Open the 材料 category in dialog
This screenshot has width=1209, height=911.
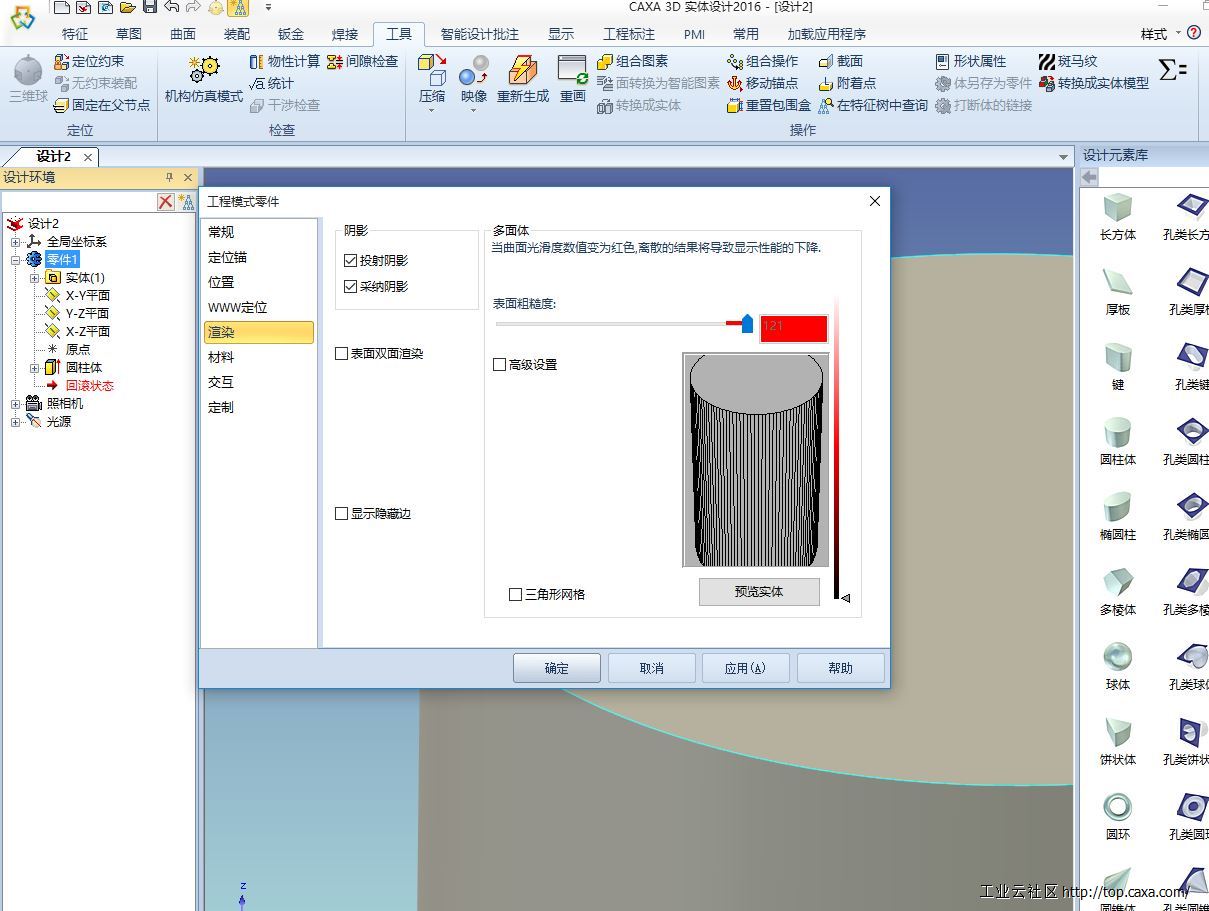tap(221, 357)
